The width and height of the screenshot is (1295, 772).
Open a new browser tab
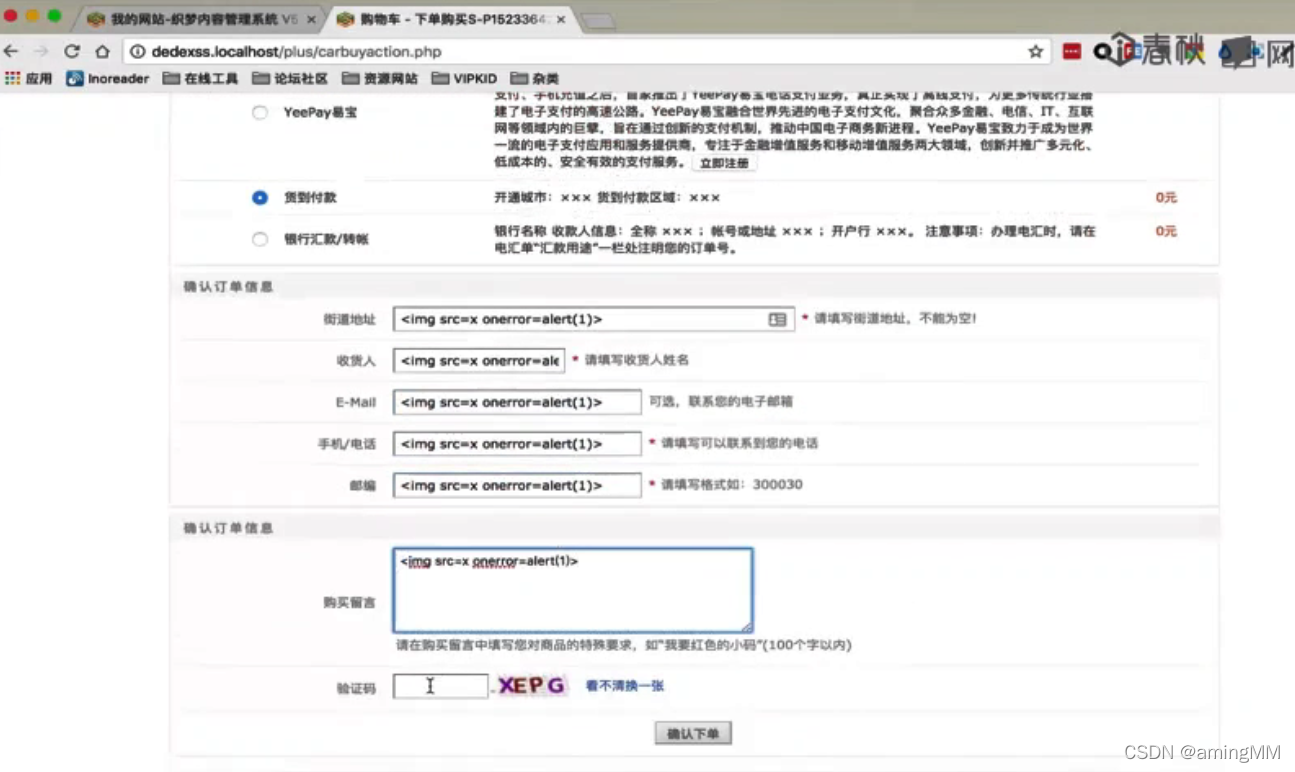point(597,21)
